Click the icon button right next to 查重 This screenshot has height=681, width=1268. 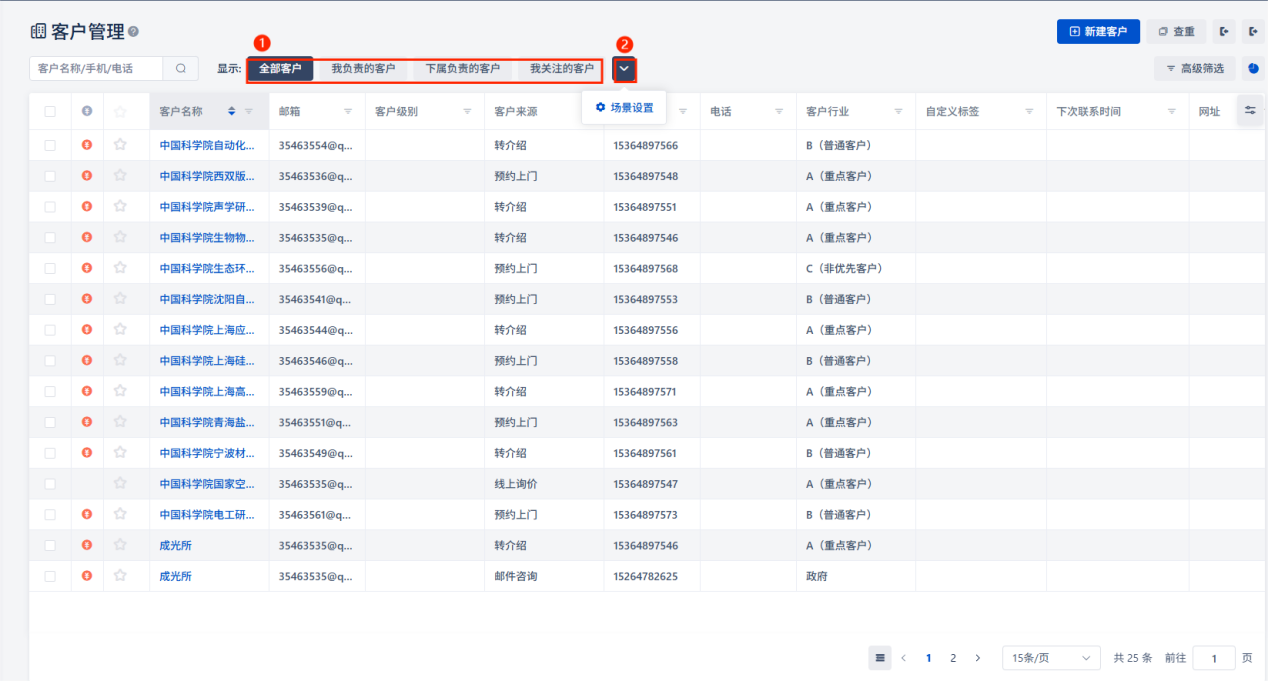1224,32
